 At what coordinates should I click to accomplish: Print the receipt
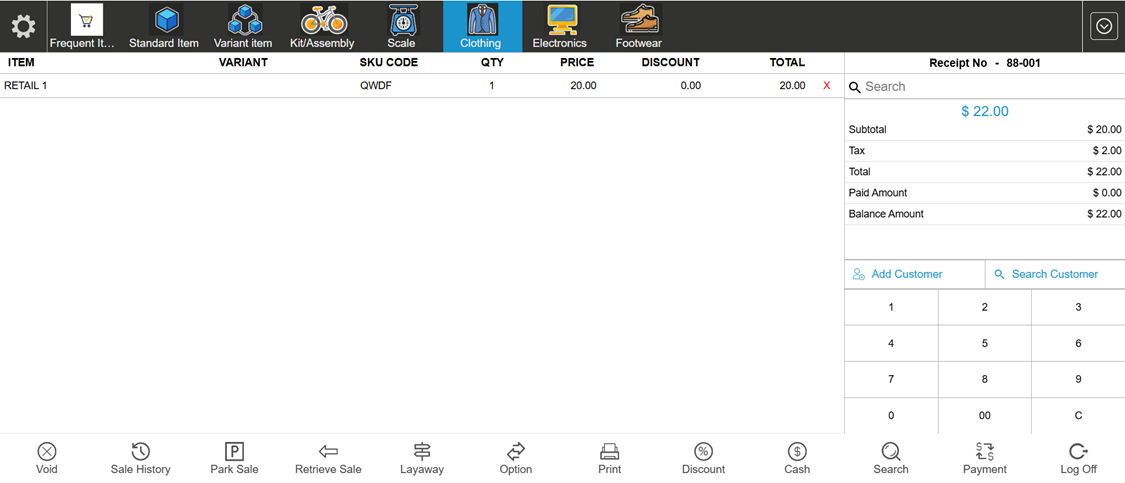tap(609, 452)
